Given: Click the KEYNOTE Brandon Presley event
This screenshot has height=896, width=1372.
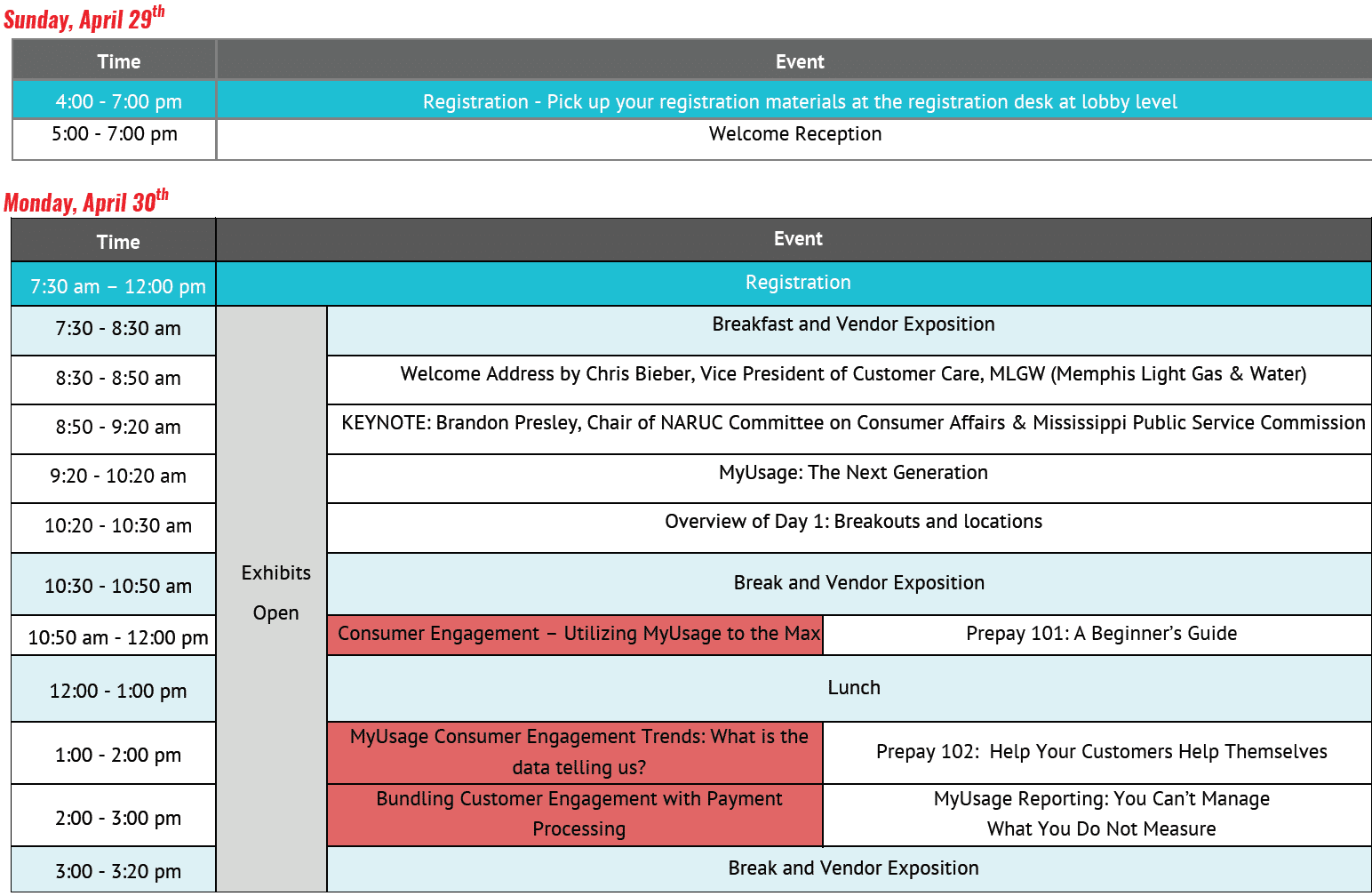Looking at the screenshot, I should [x=850, y=429].
